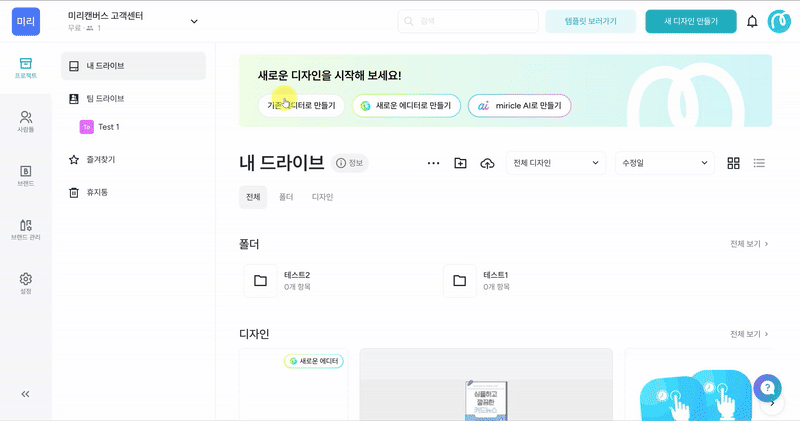Open 사람들 people section in left rail

point(26,121)
